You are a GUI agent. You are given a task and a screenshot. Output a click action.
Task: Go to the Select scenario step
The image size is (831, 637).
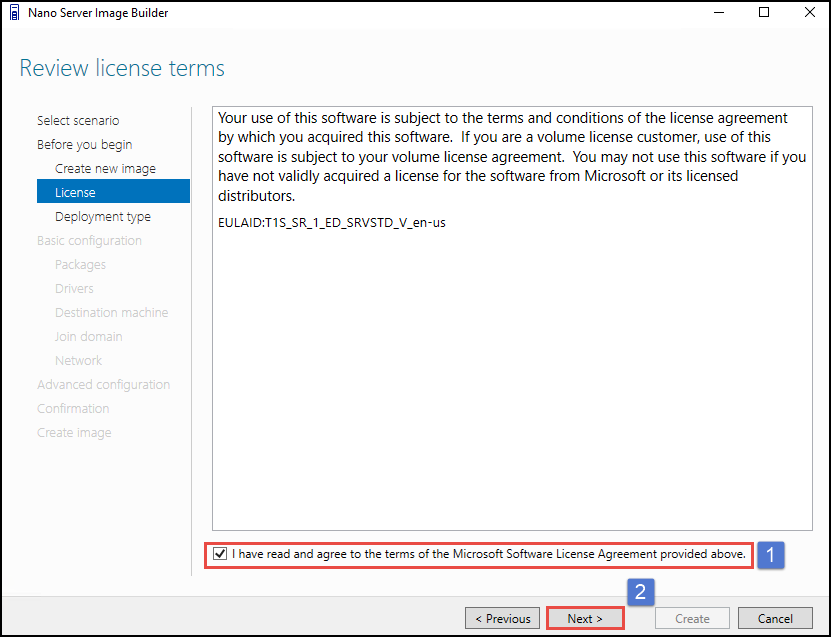pos(78,120)
